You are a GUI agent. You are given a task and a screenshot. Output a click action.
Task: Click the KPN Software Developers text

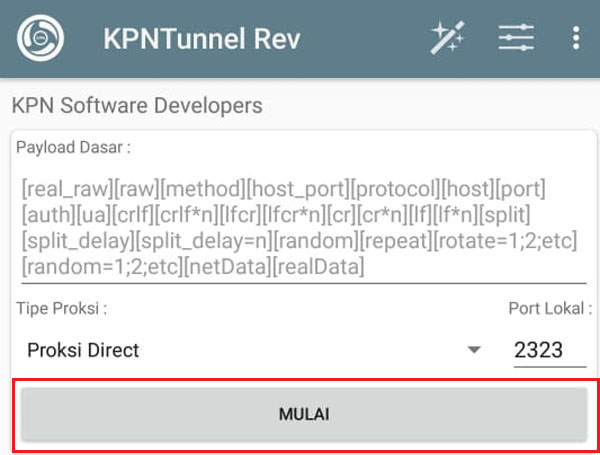click(x=137, y=106)
